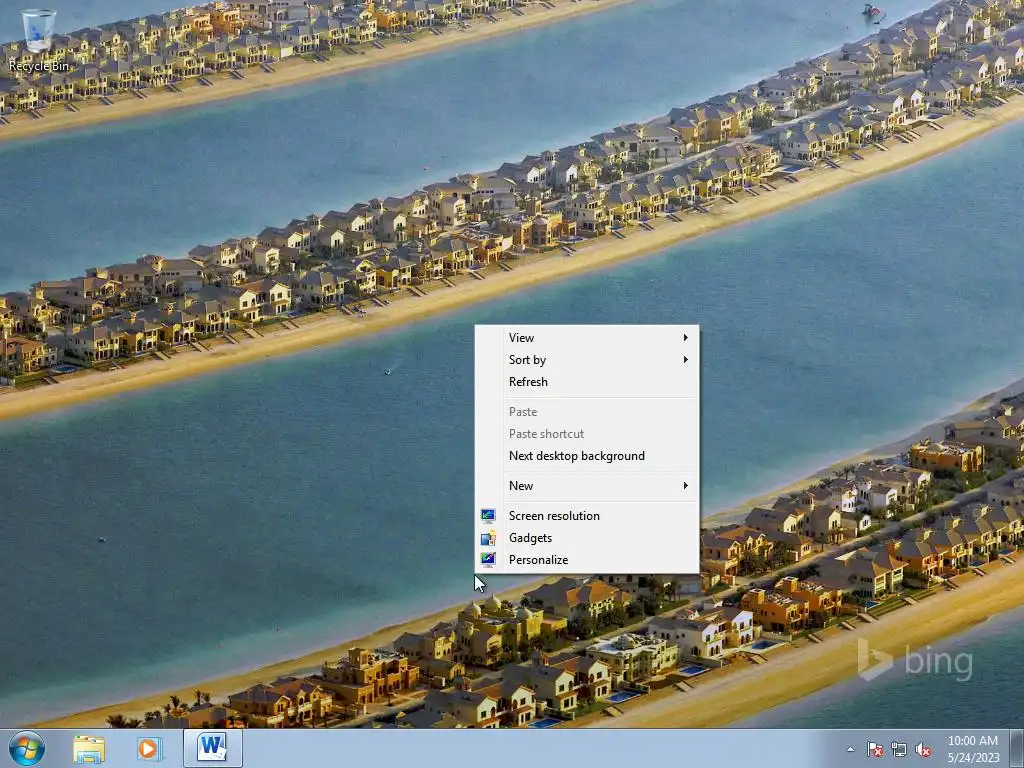Launch Windows Media Player from the taskbar
This screenshot has height=768, width=1024.
click(149, 748)
